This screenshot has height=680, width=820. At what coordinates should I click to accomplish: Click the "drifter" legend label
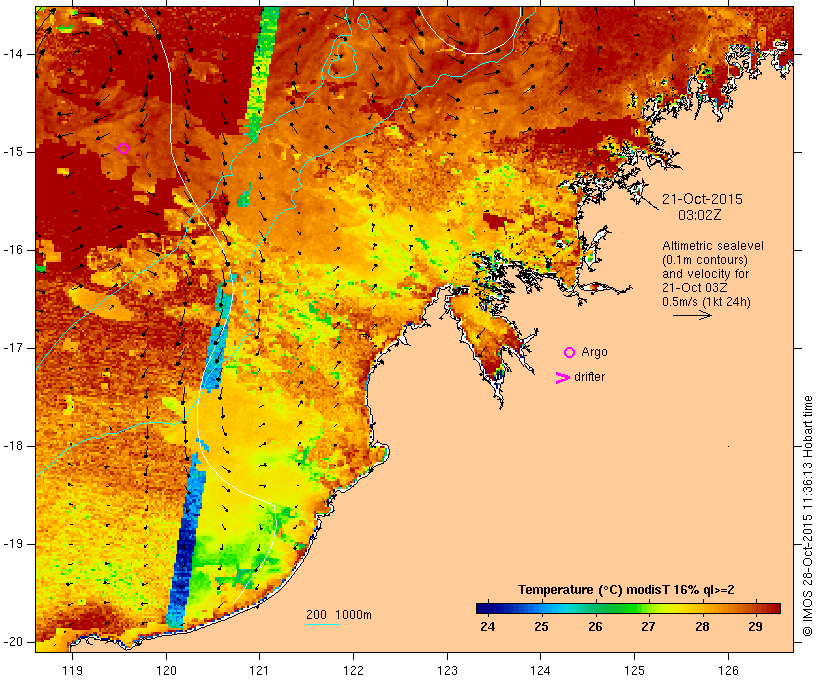tap(589, 377)
